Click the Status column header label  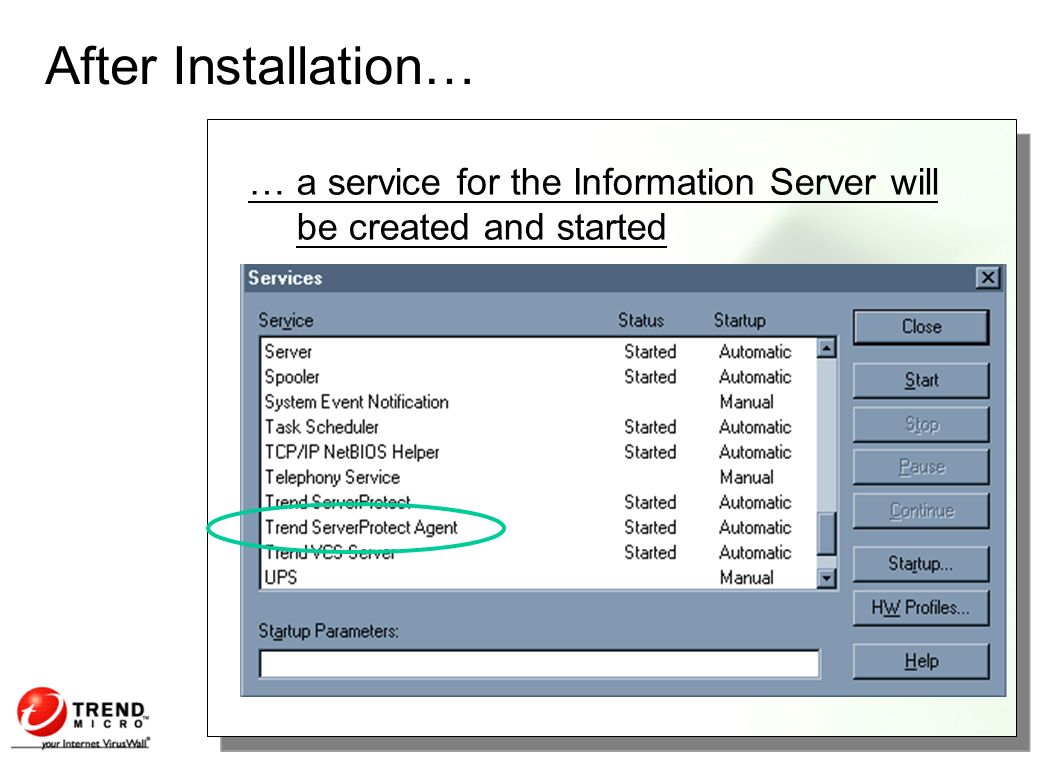coord(641,321)
